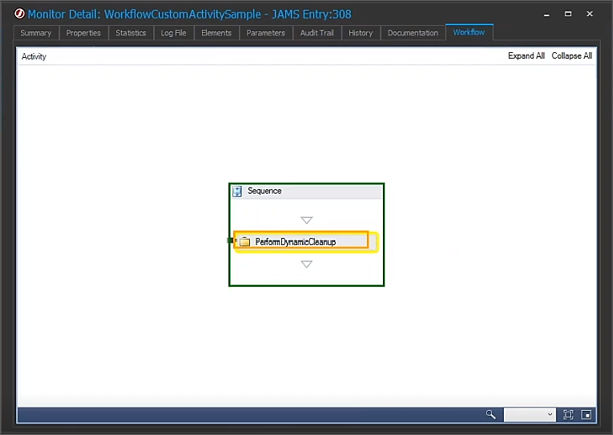The image size is (613, 435).
Task: Open the Statistics tab
Action: [131, 33]
